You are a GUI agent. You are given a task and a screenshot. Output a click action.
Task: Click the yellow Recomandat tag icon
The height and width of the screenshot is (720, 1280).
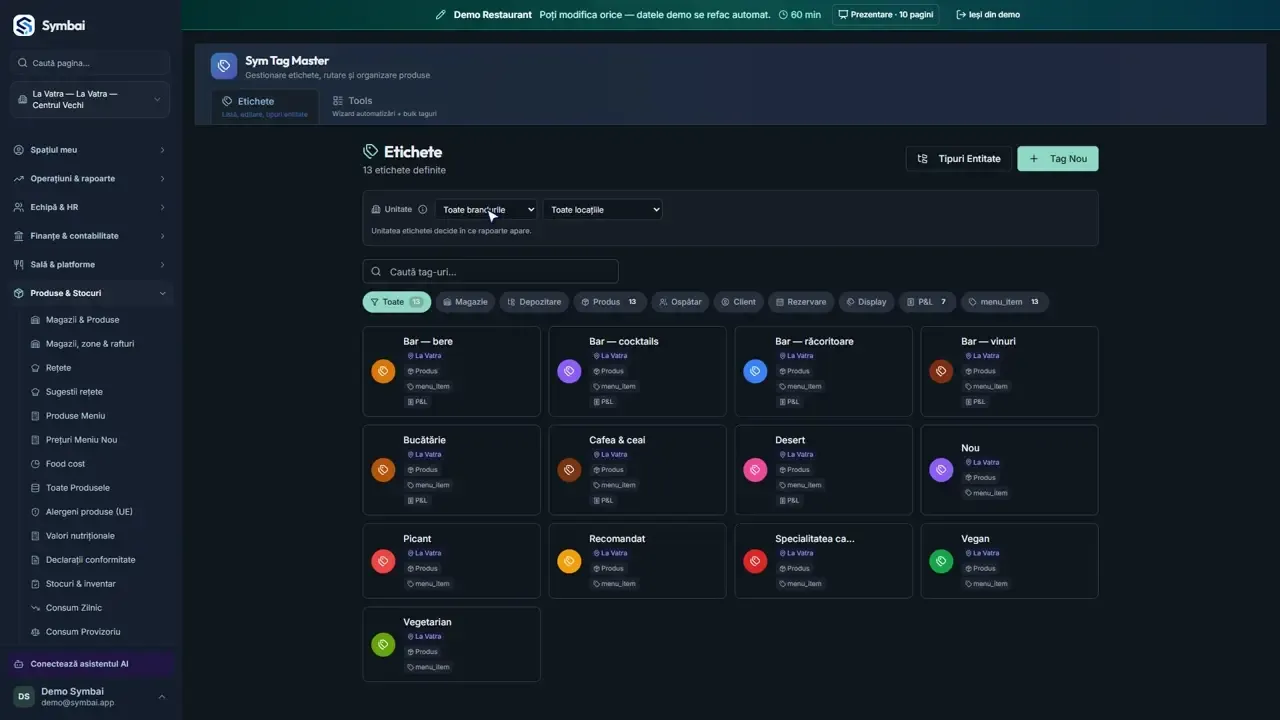point(569,561)
